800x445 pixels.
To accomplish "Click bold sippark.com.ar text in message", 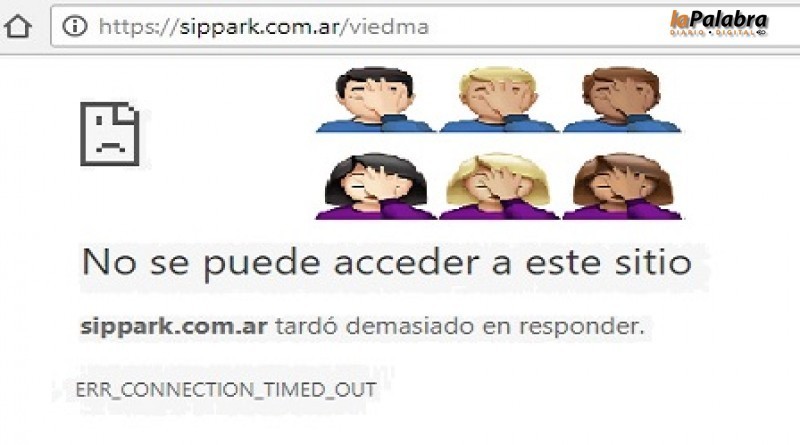I will (x=174, y=327).
